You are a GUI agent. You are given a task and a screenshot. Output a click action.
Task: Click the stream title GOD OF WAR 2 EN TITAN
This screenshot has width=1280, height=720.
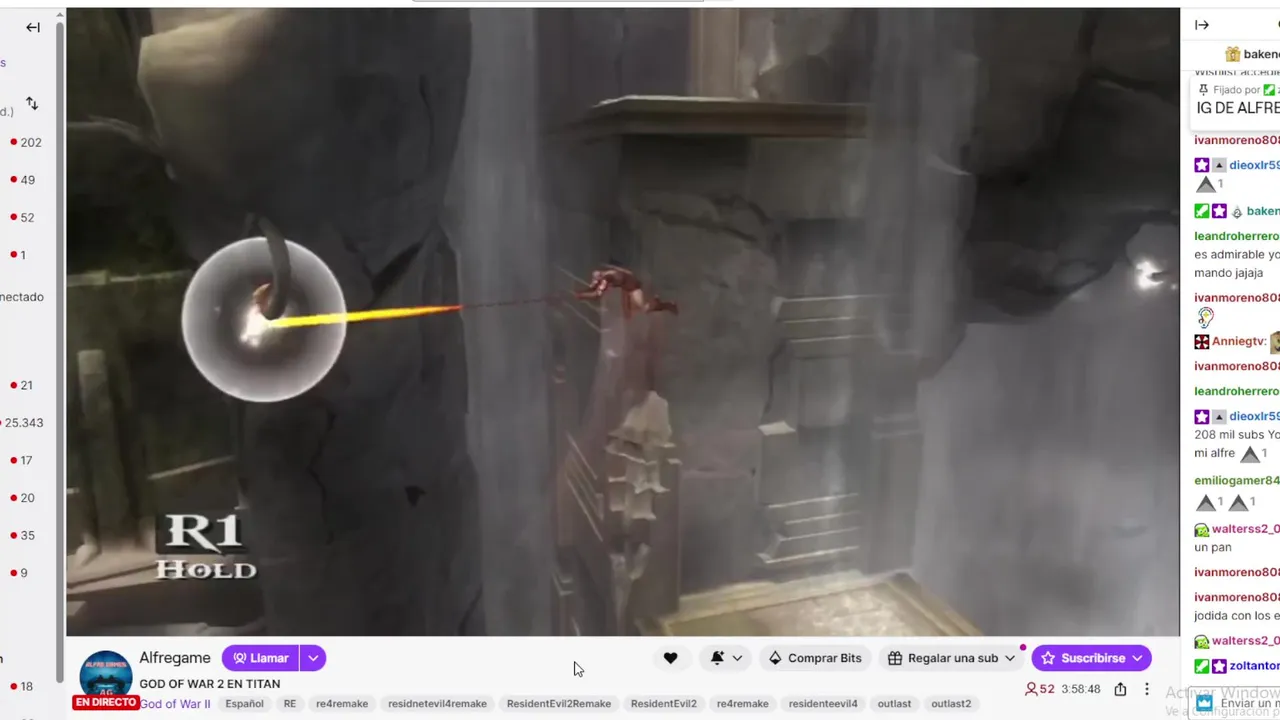(210, 684)
